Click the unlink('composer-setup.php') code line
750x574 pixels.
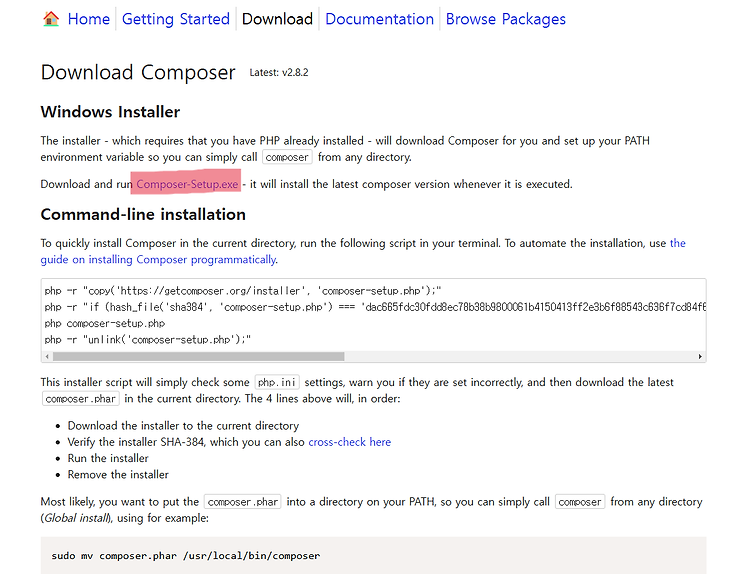point(148,340)
